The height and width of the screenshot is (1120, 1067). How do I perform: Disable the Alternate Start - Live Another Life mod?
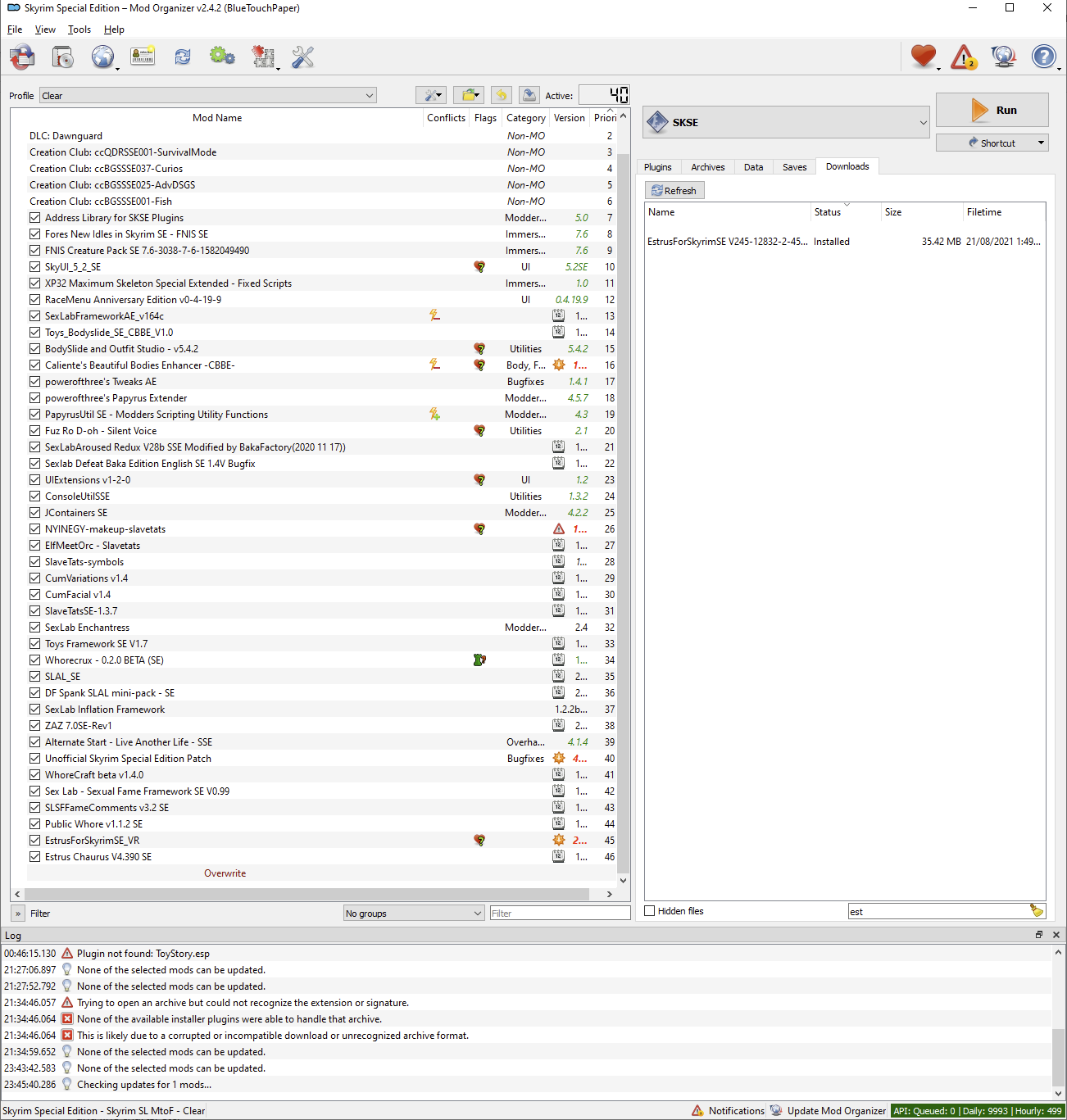tap(34, 742)
